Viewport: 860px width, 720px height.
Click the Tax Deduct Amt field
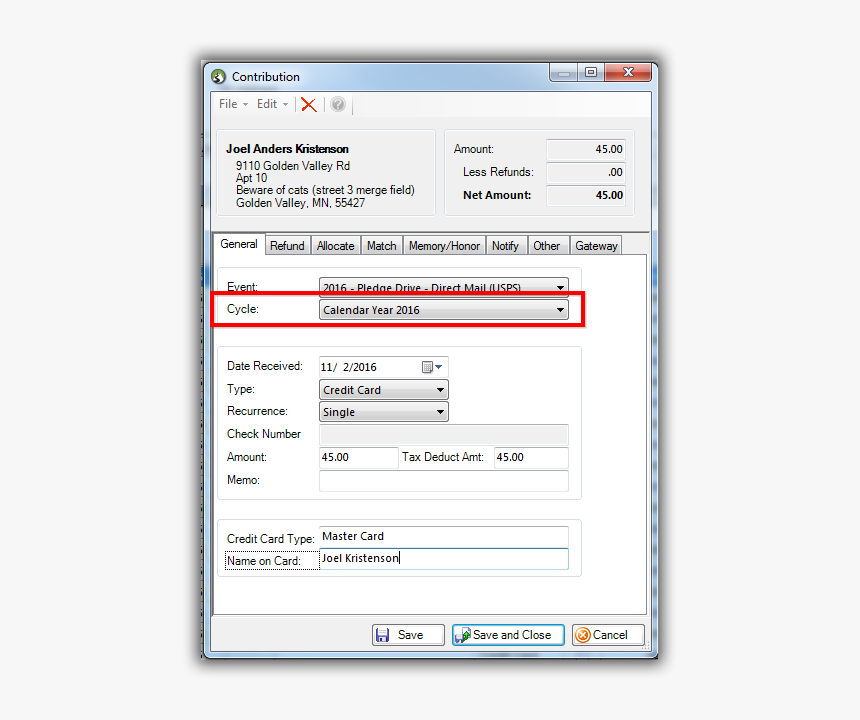530,458
